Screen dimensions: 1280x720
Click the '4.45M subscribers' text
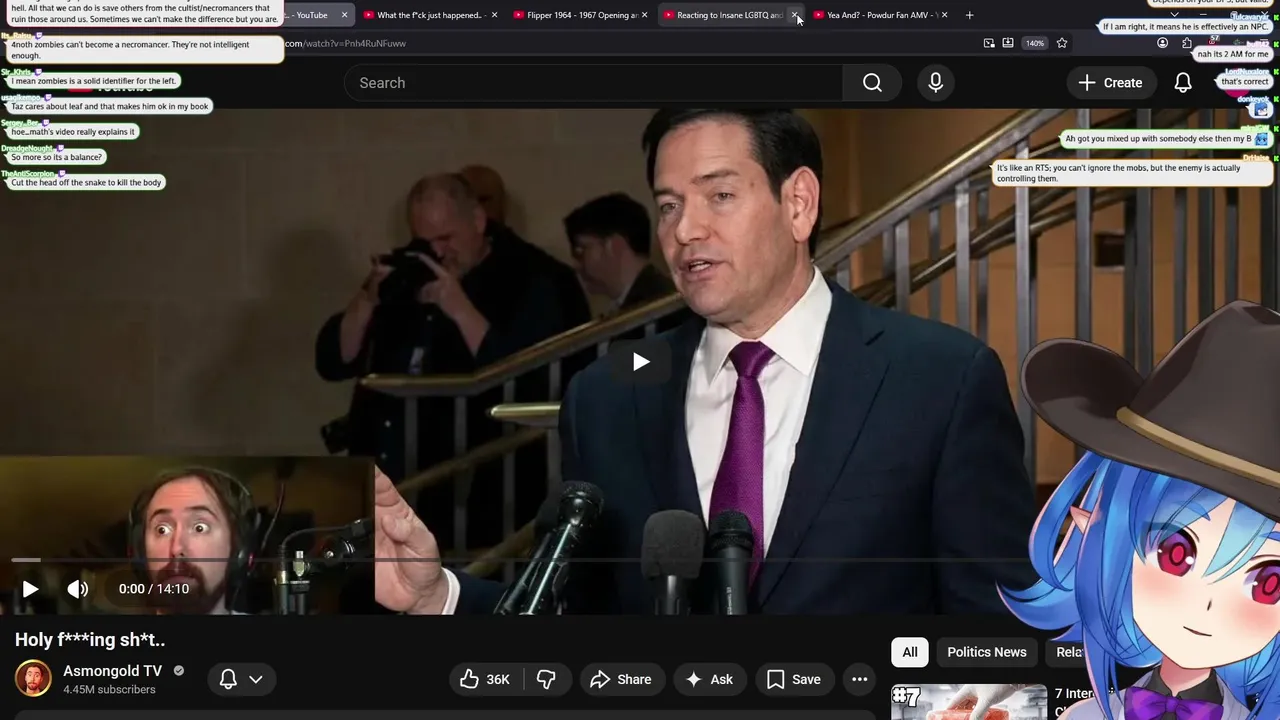(x=109, y=690)
